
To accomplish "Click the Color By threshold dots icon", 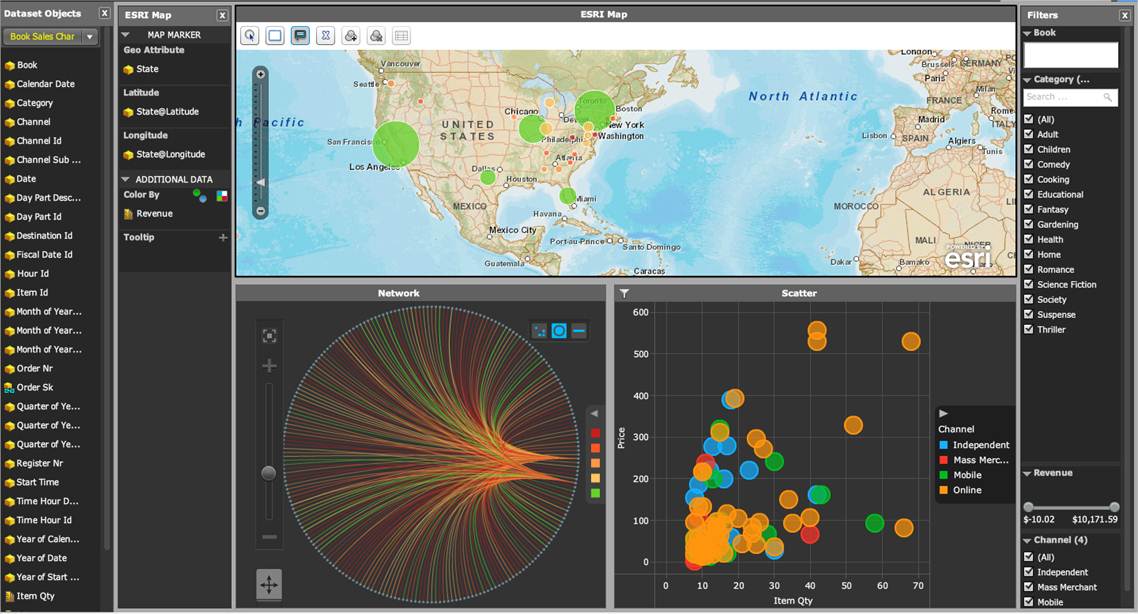I will pyautogui.click(x=200, y=195).
